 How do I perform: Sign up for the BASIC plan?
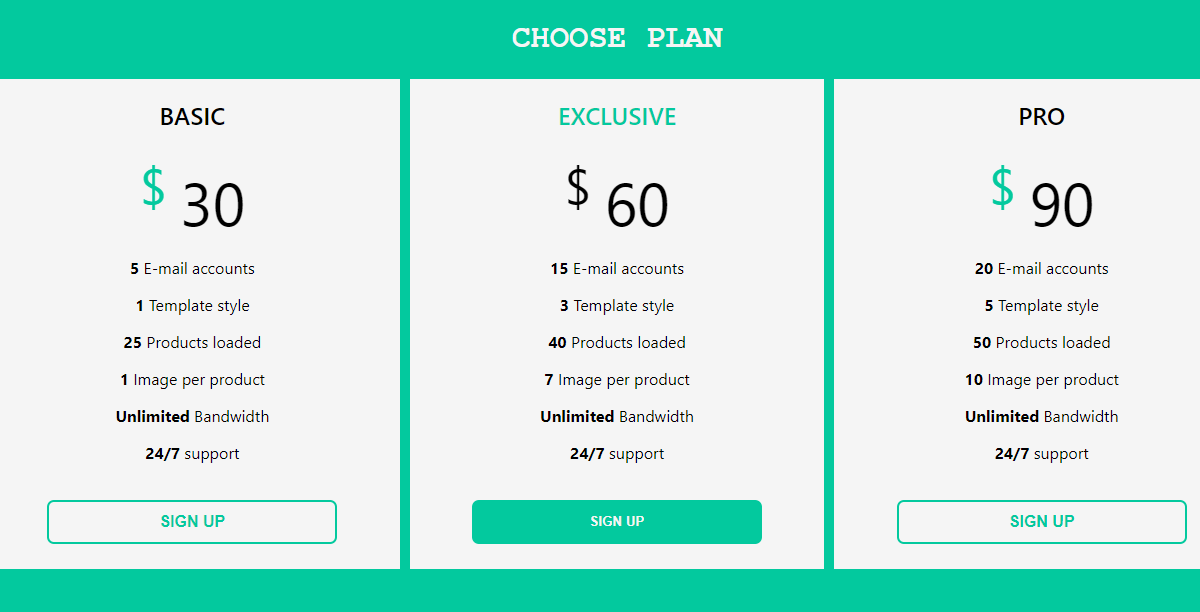point(192,521)
